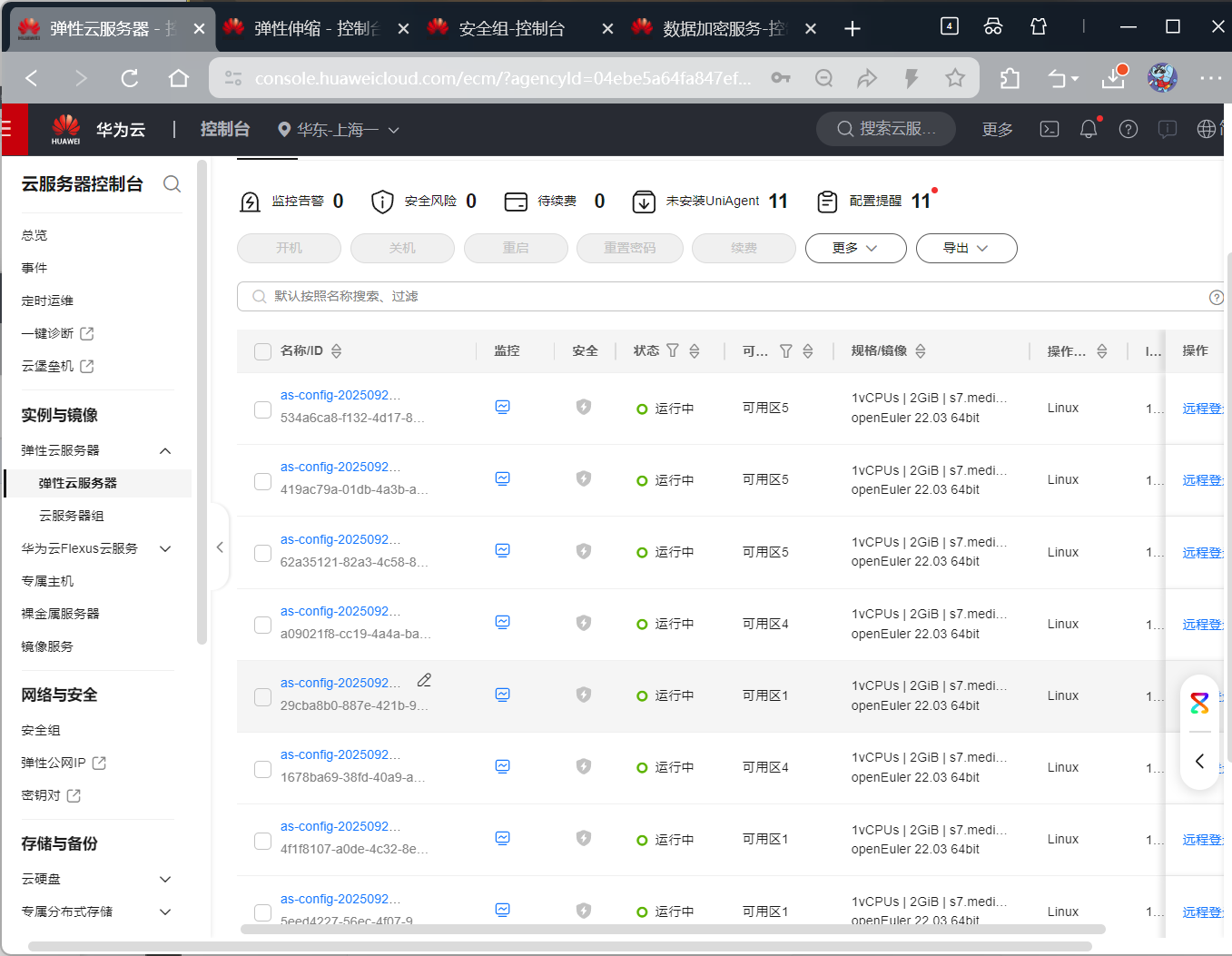The height and width of the screenshot is (956, 1232).
Task: Click security shield icon for instance a09021f8
Action: click(x=584, y=623)
